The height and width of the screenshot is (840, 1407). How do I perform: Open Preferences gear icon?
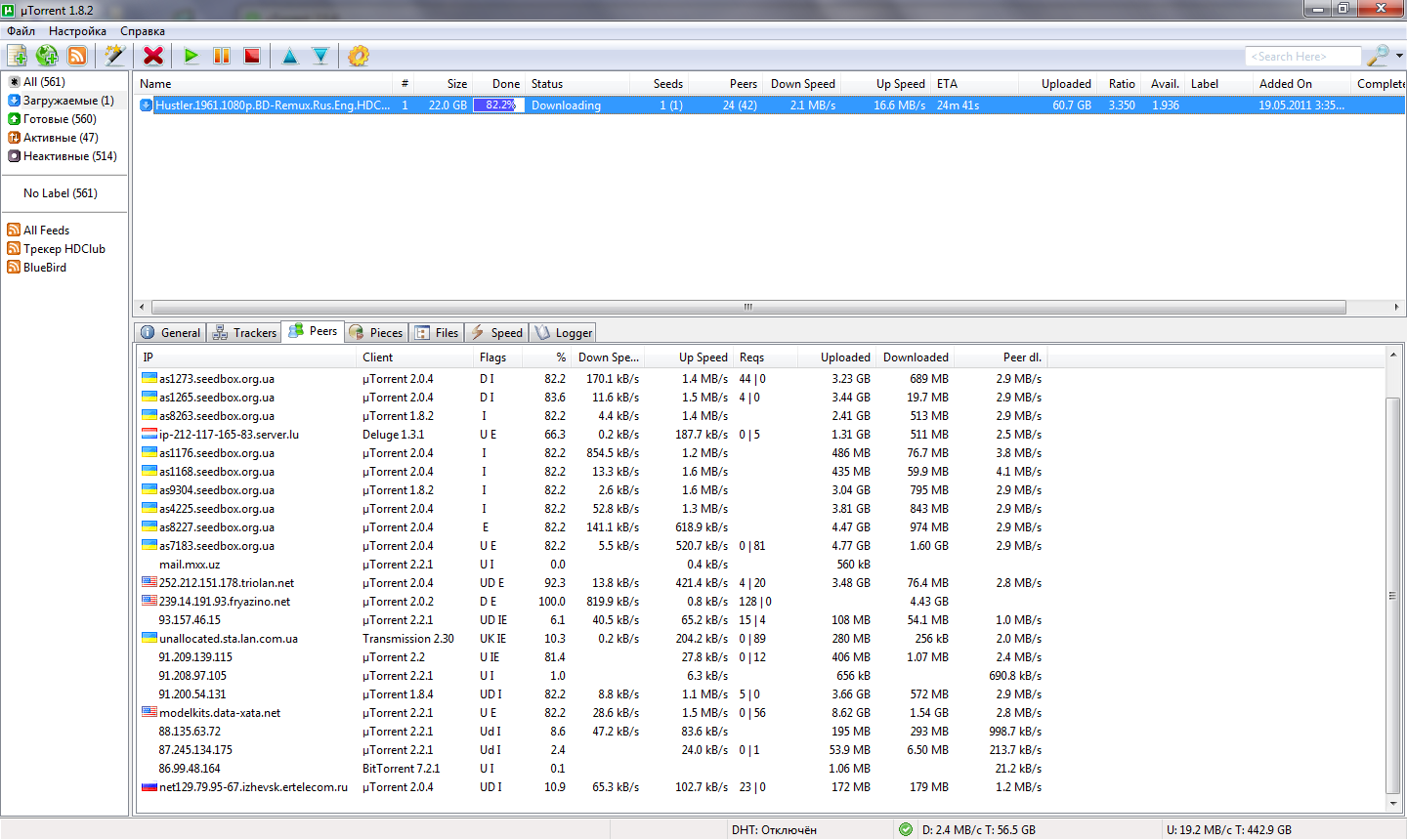pos(359,56)
